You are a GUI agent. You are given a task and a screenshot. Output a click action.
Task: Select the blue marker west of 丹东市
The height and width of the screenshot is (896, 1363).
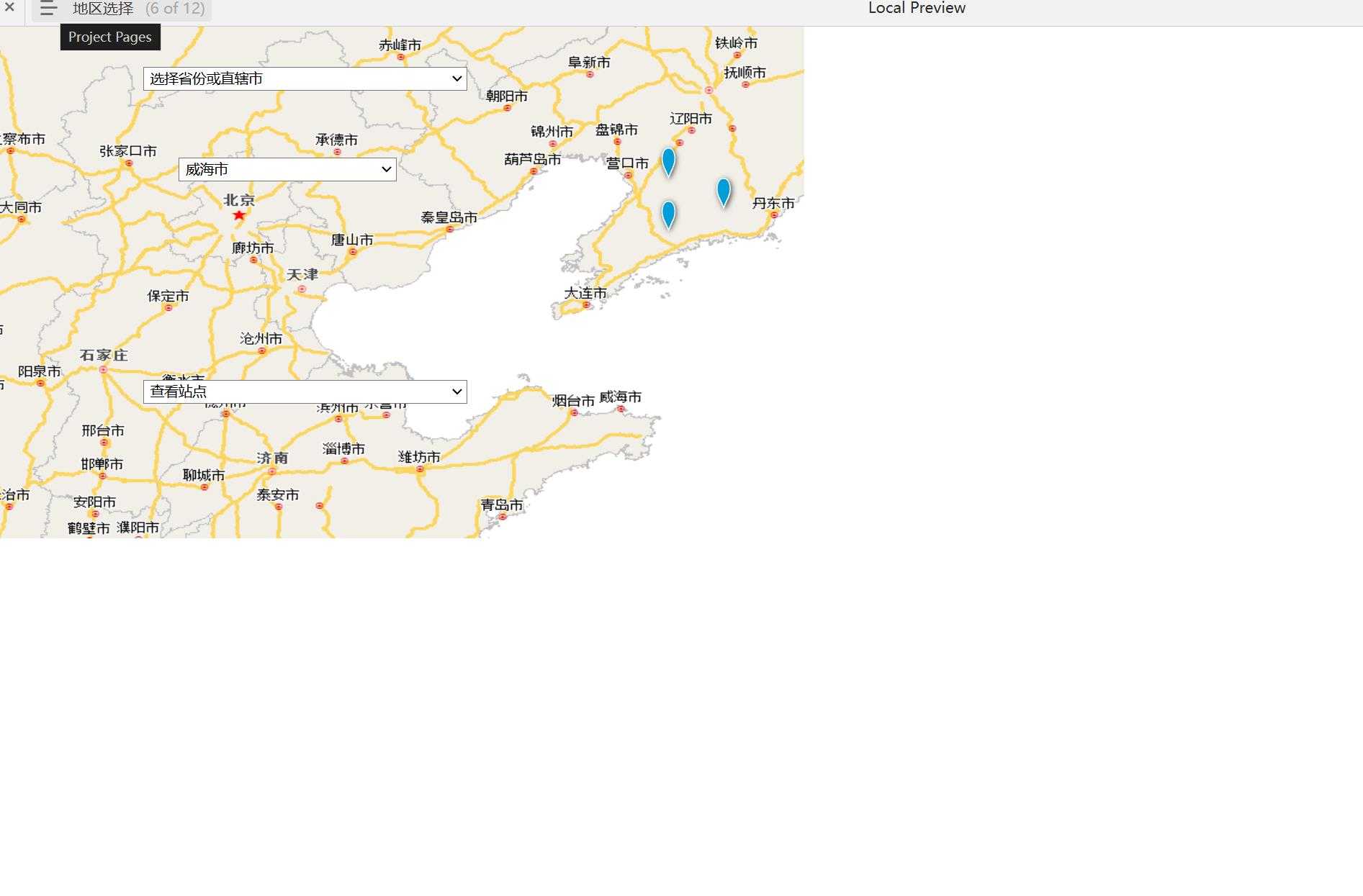point(724,191)
